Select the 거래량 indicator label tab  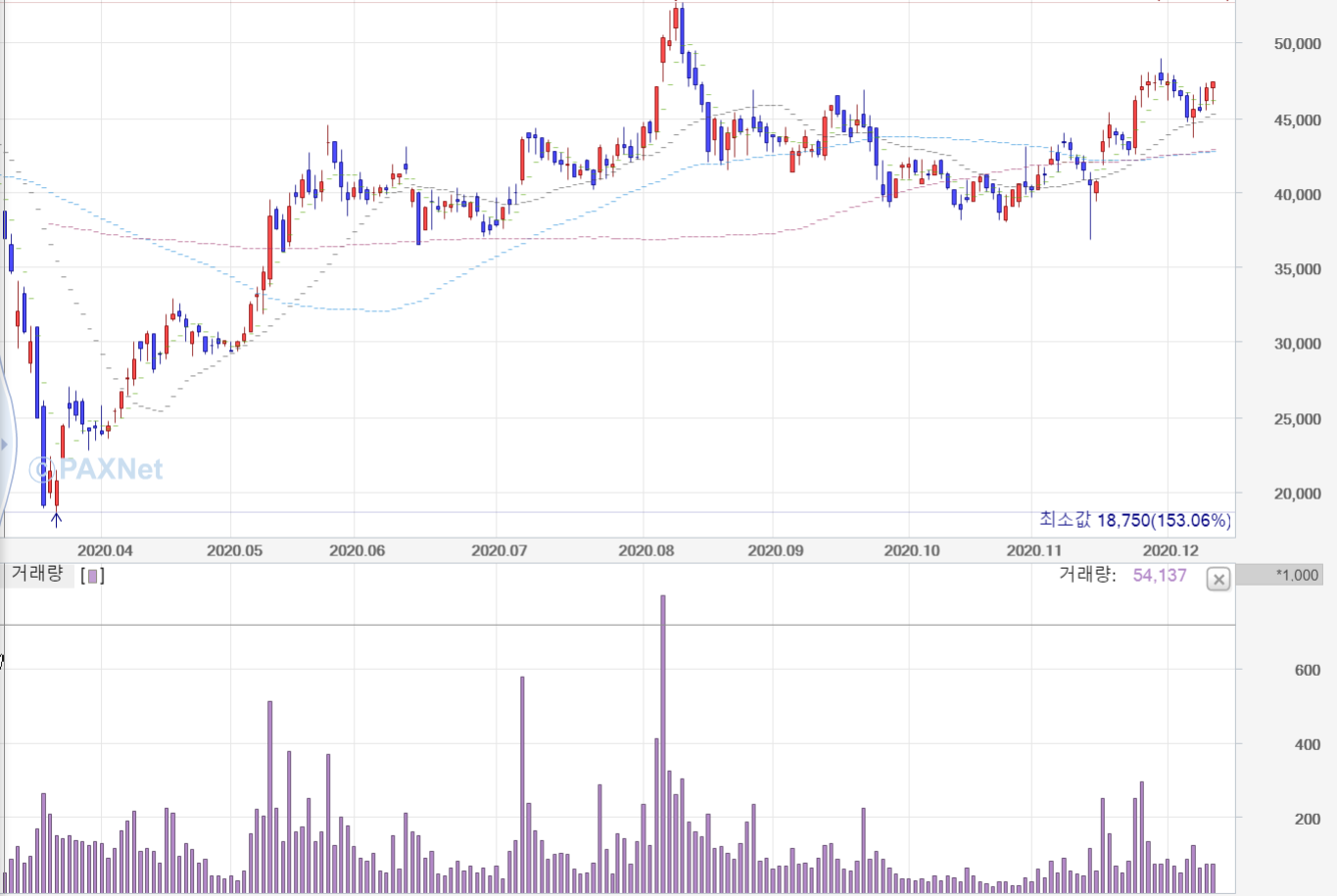[x=37, y=575]
